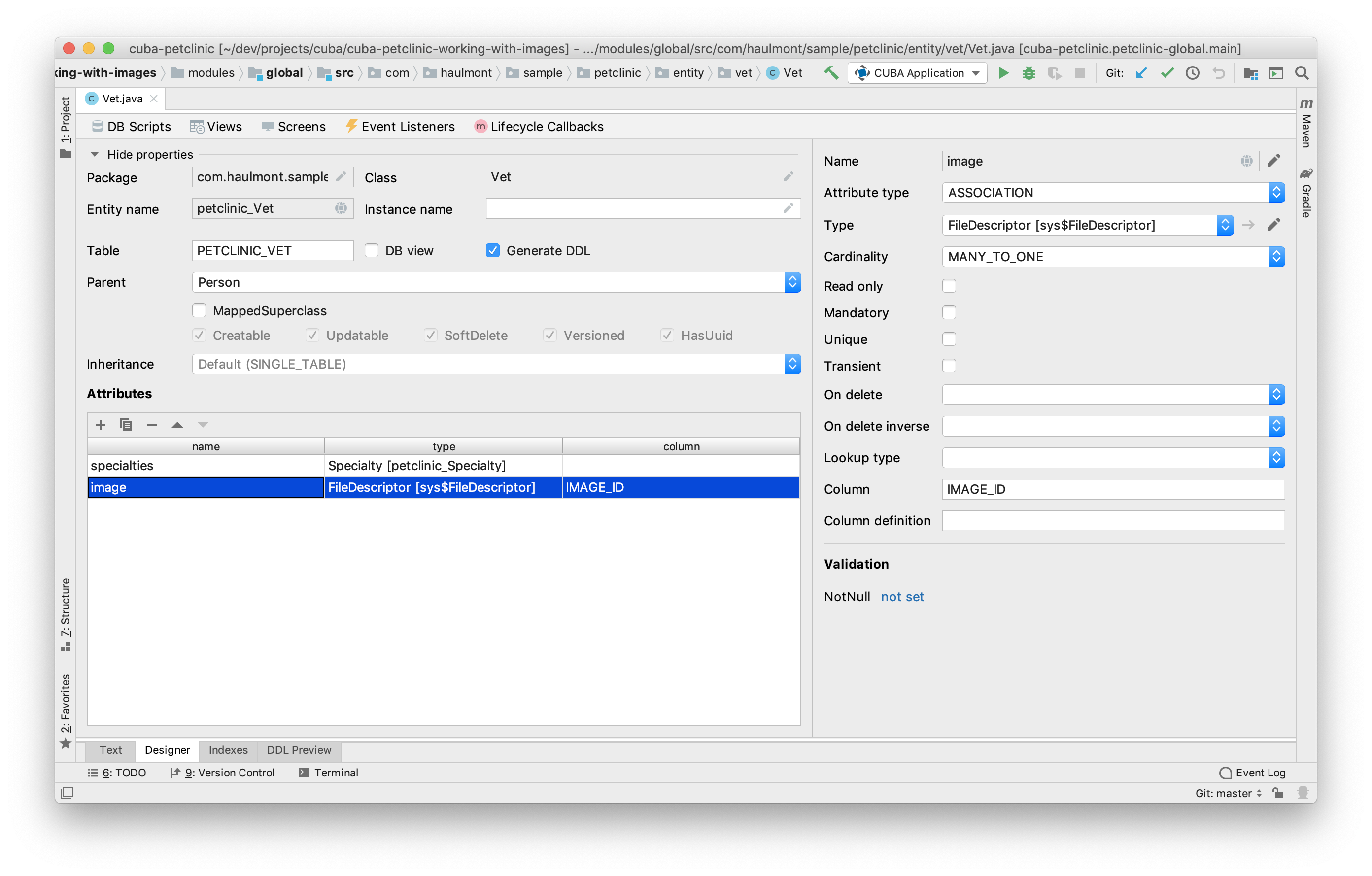Edit Package with the pencil icon

click(x=341, y=176)
